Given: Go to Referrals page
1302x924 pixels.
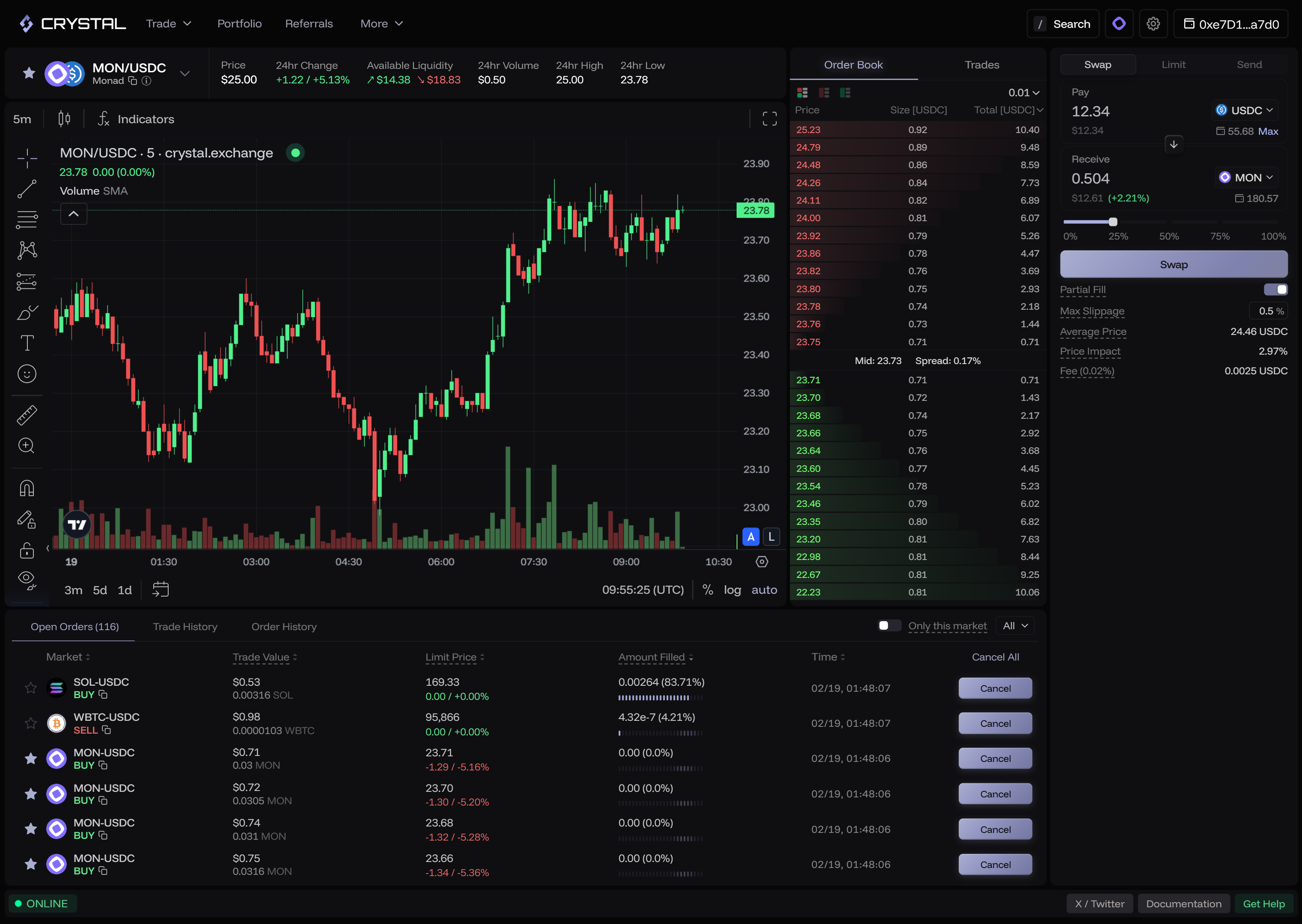Looking at the screenshot, I should [x=309, y=24].
